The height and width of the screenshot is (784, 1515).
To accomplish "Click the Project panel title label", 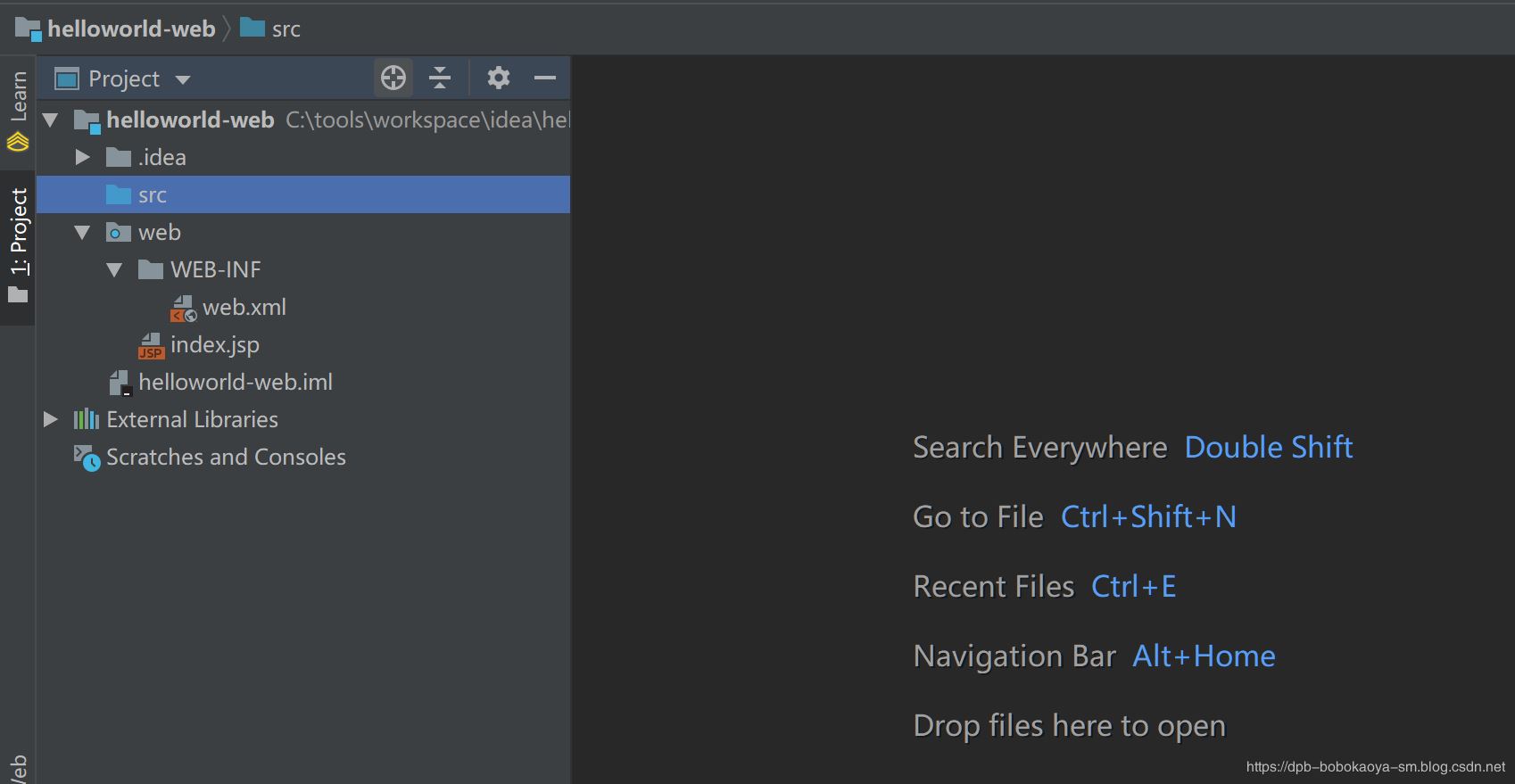I will [x=124, y=79].
